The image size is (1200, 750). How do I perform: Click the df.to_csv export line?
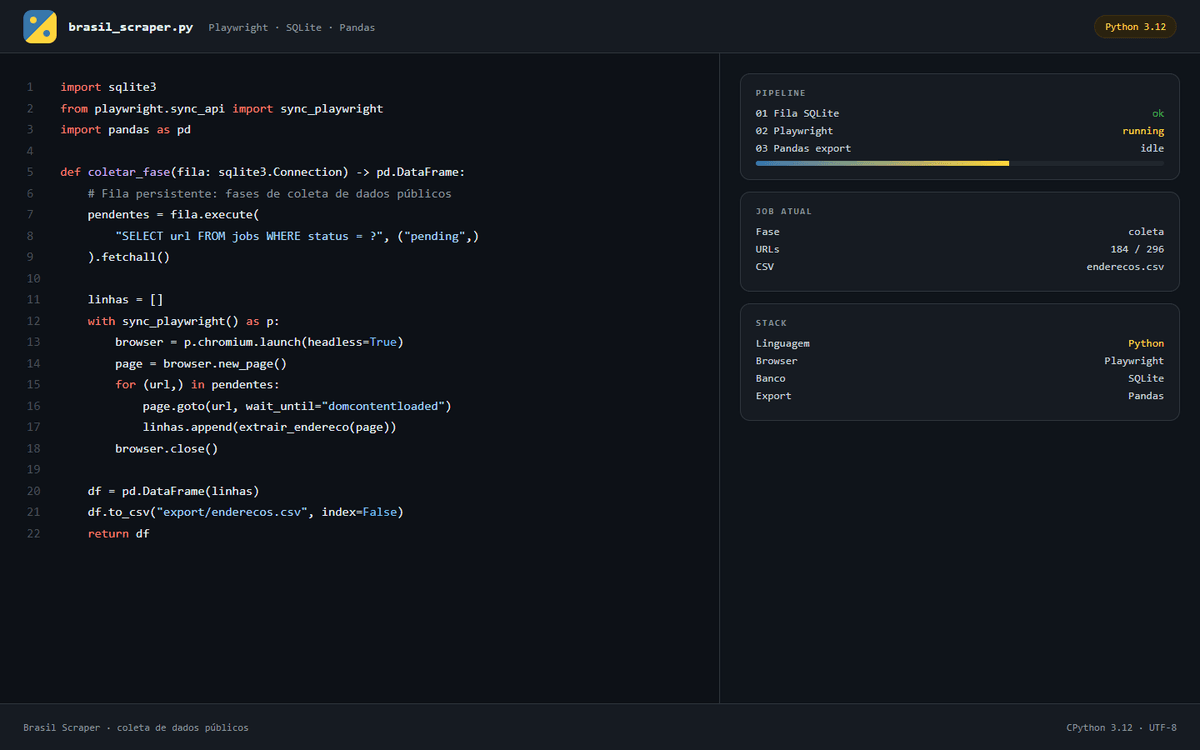[246, 512]
